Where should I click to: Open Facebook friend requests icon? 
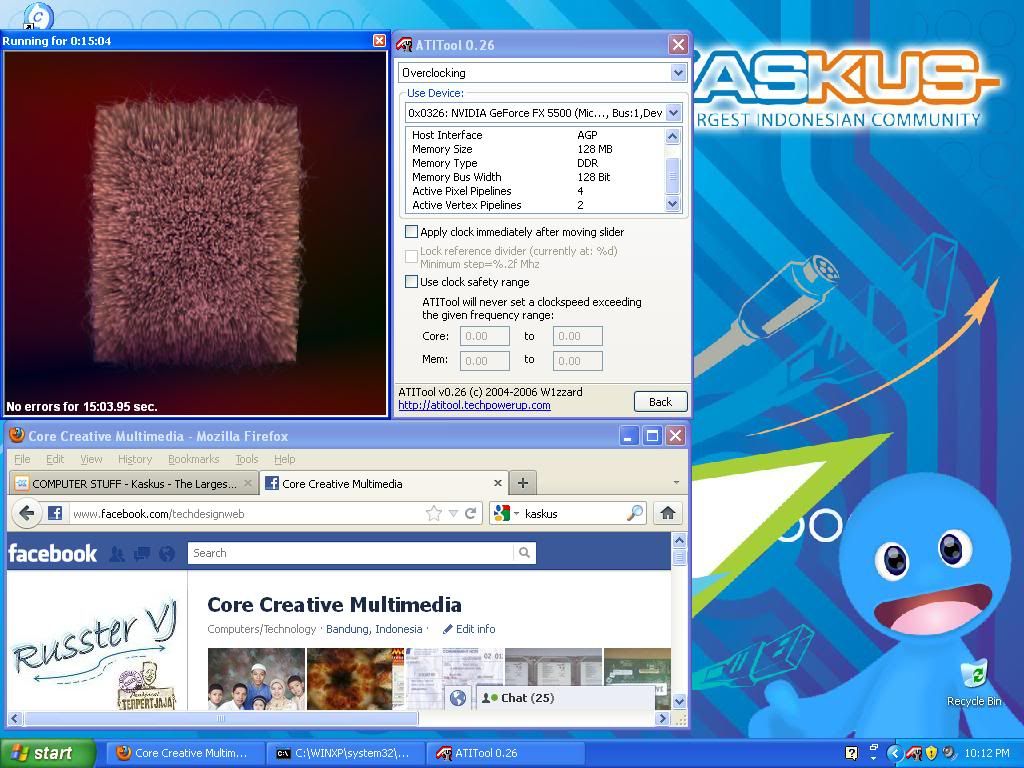pos(118,554)
